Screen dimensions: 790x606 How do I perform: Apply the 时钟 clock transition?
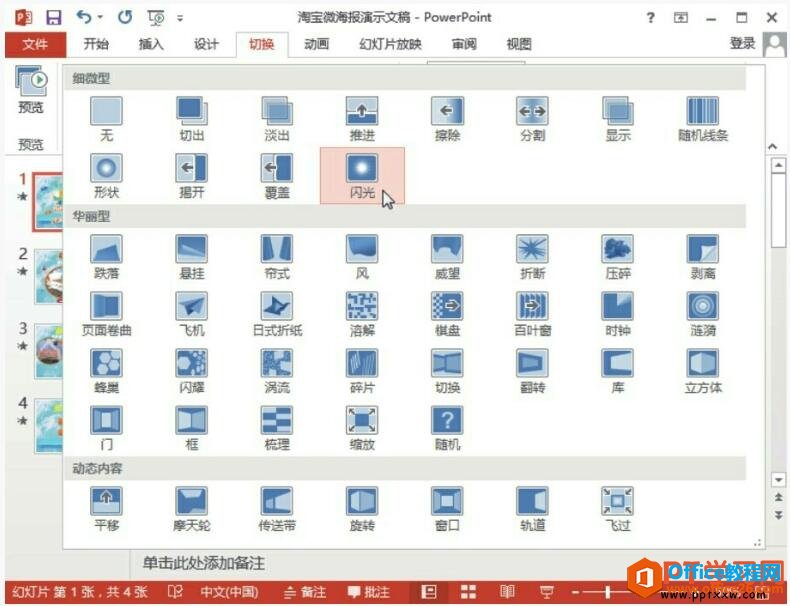coord(618,314)
